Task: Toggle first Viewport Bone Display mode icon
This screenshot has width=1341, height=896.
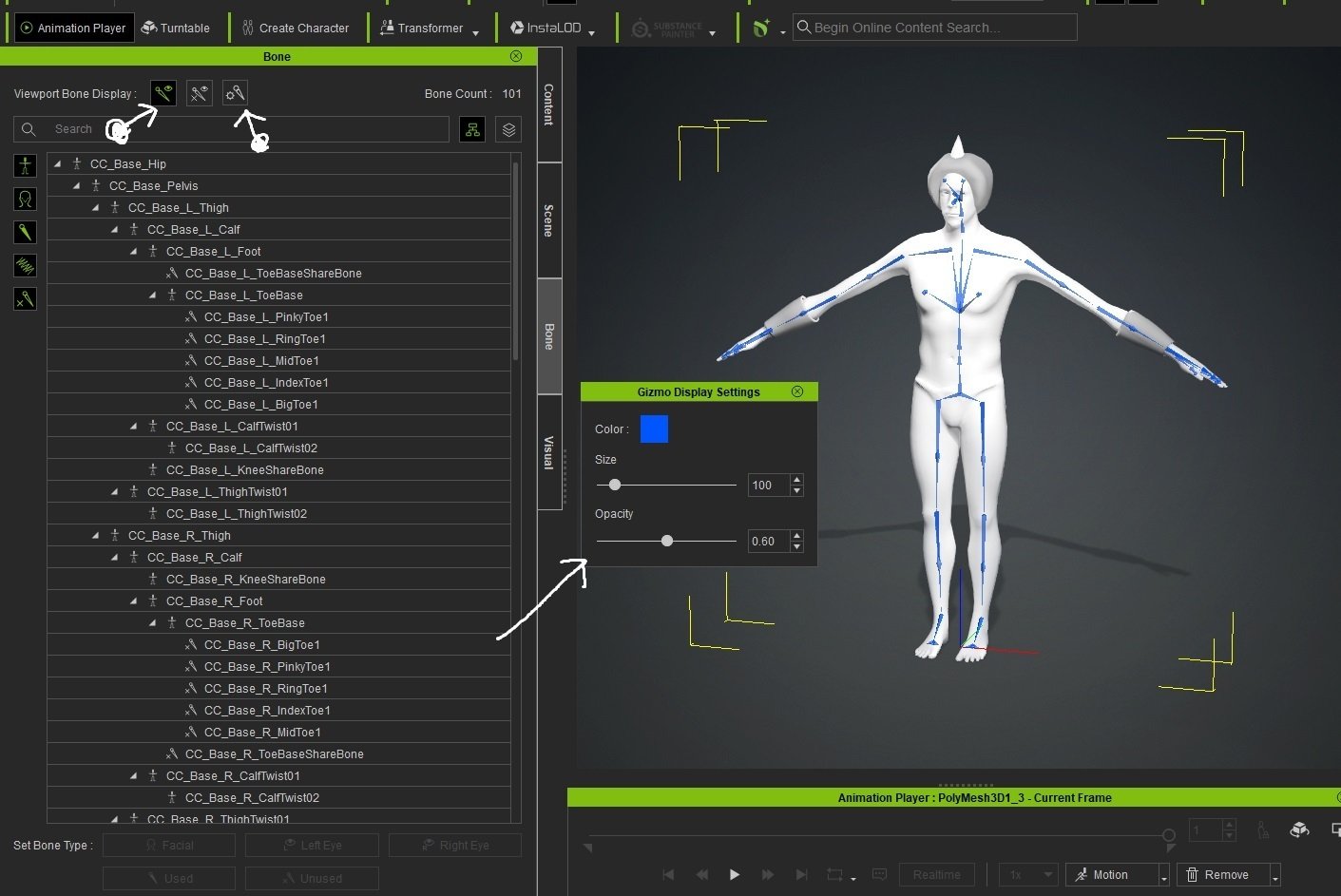Action: click(163, 92)
